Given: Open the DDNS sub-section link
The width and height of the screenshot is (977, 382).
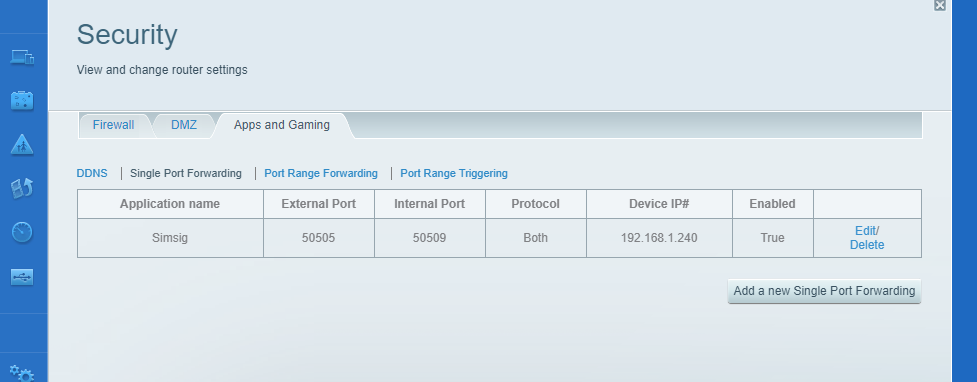Looking at the screenshot, I should 92,173.
